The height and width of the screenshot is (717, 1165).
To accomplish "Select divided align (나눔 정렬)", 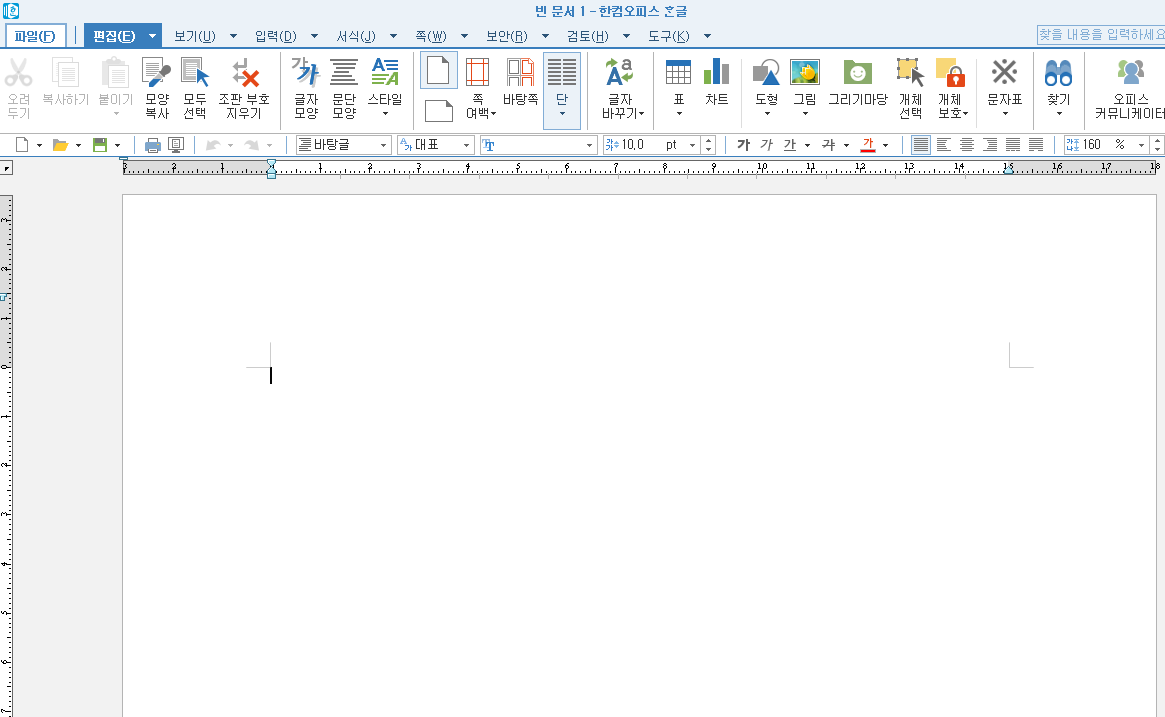I will click(x=1036, y=145).
